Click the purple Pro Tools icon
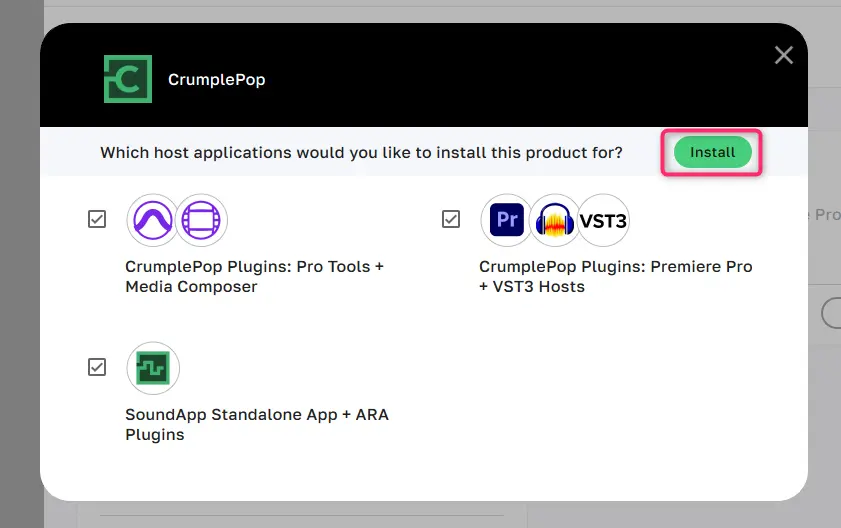Viewport: 841px width, 528px height. (x=153, y=220)
